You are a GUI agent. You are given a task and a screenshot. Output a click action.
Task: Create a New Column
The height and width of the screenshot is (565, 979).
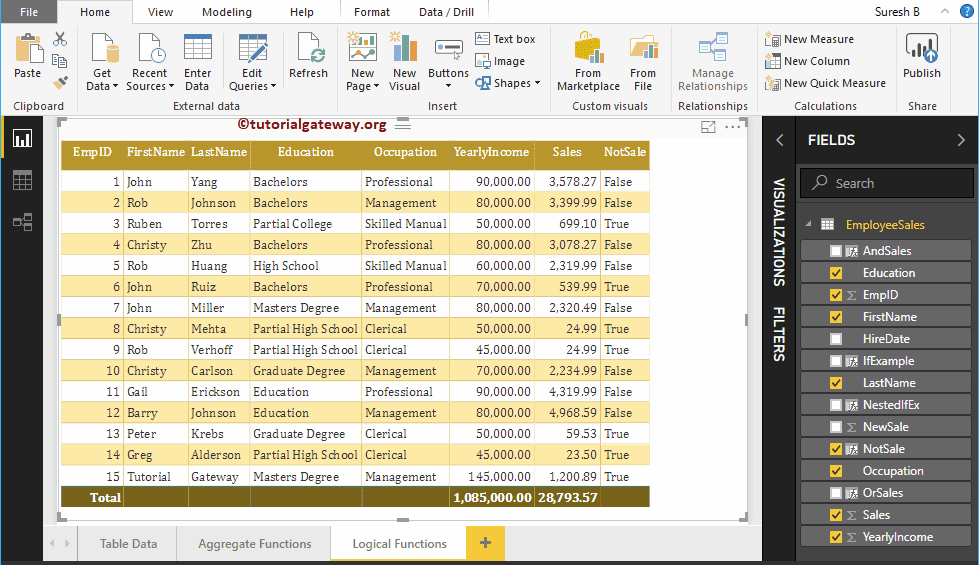(807, 61)
